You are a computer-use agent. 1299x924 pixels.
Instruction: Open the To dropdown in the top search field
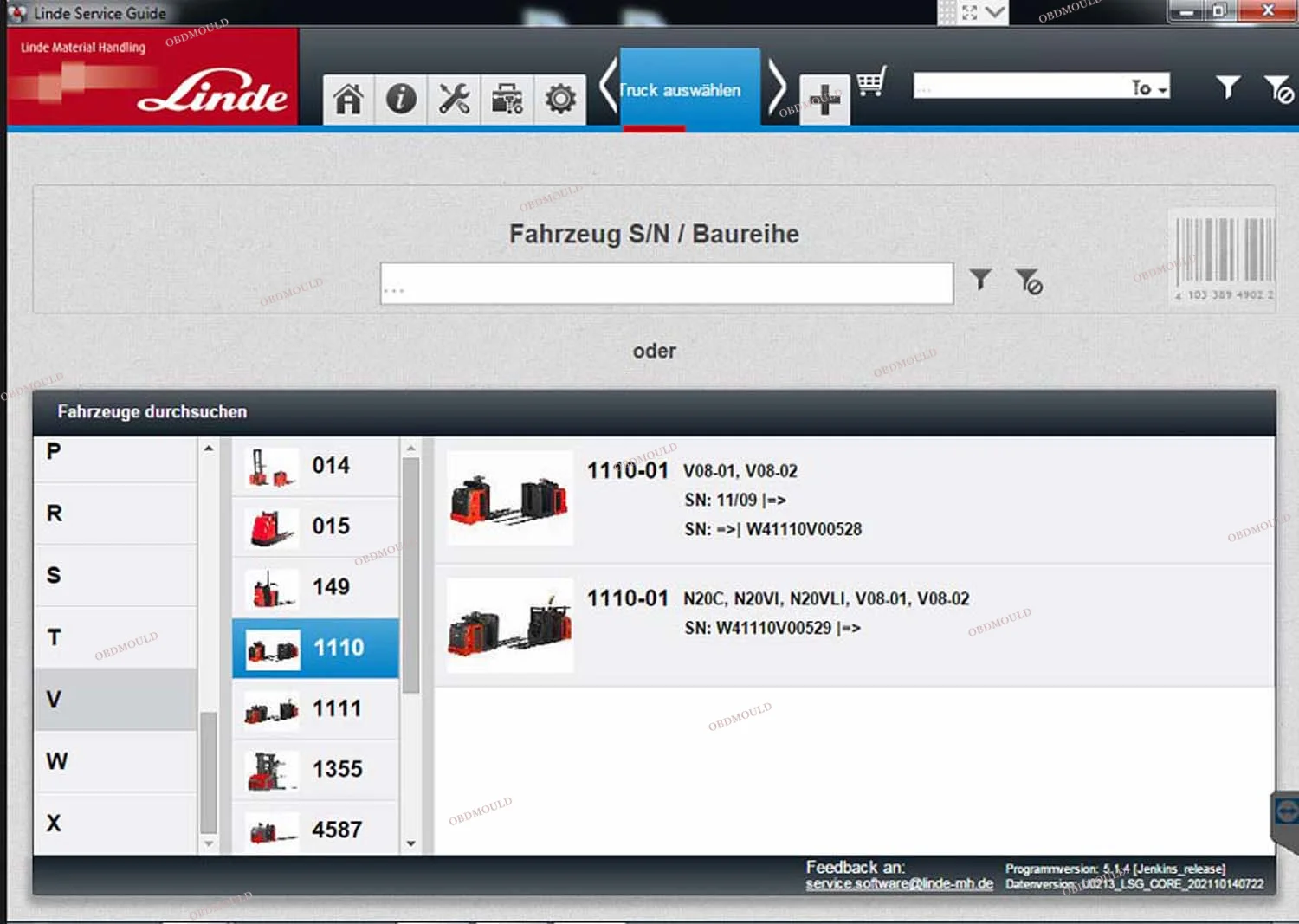point(1149,87)
